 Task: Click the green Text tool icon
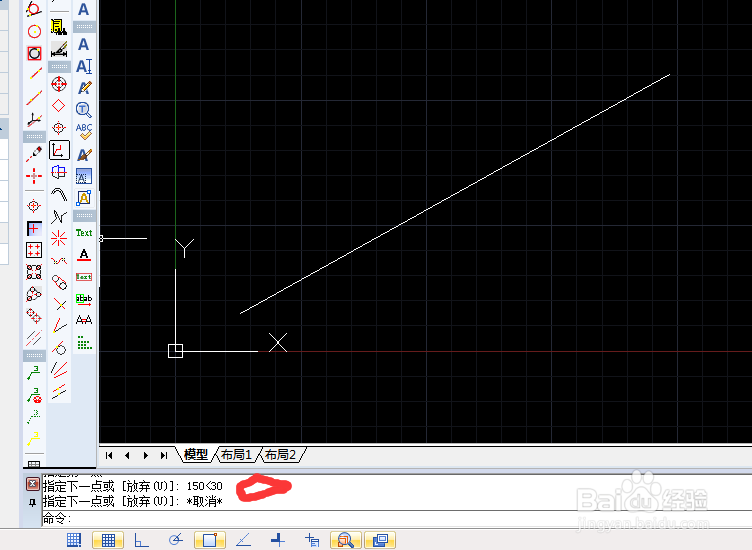point(84,233)
